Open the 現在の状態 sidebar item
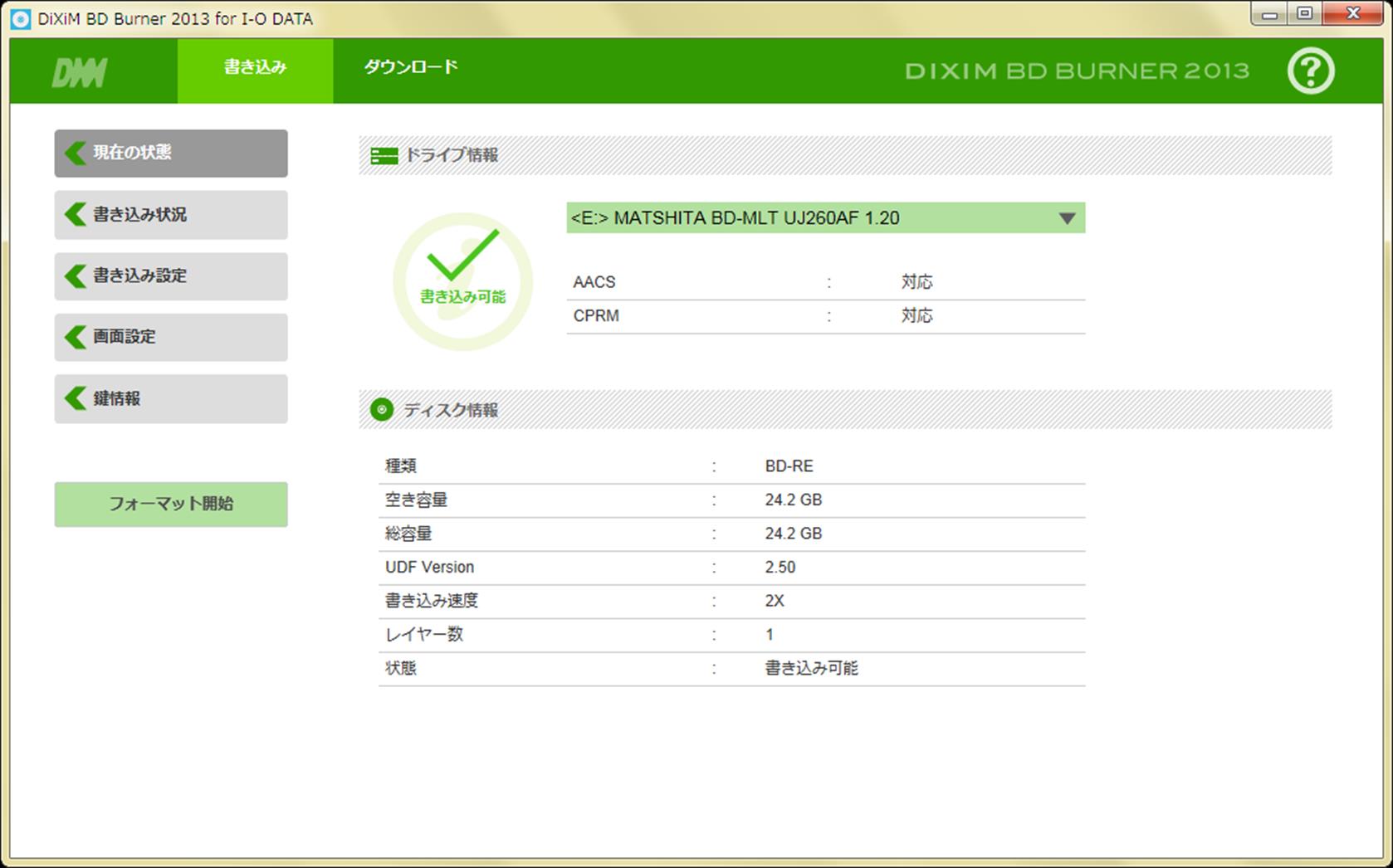1393x868 pixels. click(171, 153)
